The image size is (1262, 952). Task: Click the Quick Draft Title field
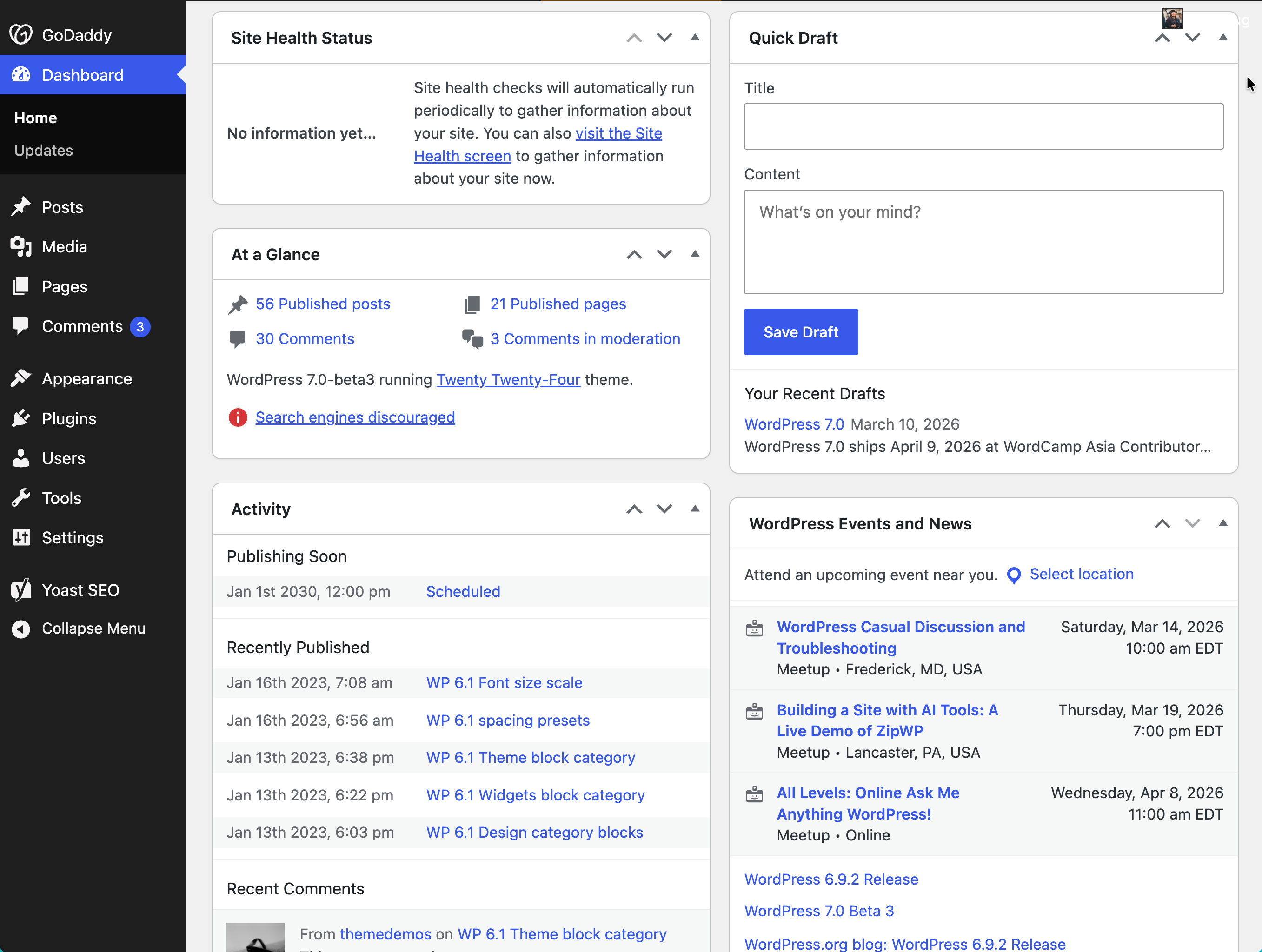(983, 126)
